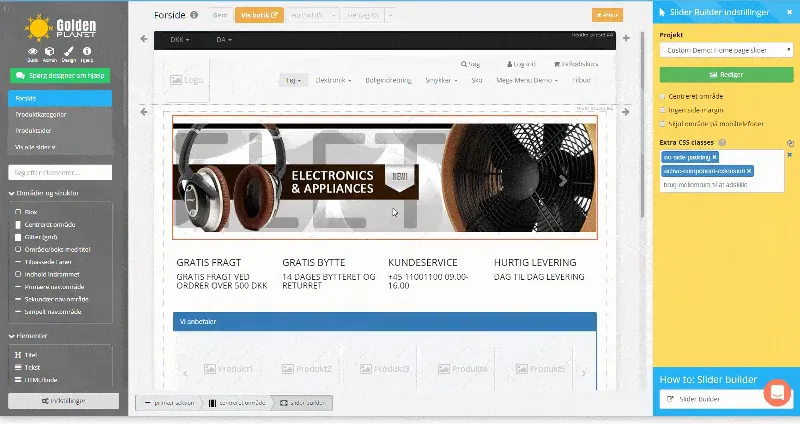This screenshot has width=800, height=424.
Task: Open the orange chat widget
Action: [x=777, y=393]
